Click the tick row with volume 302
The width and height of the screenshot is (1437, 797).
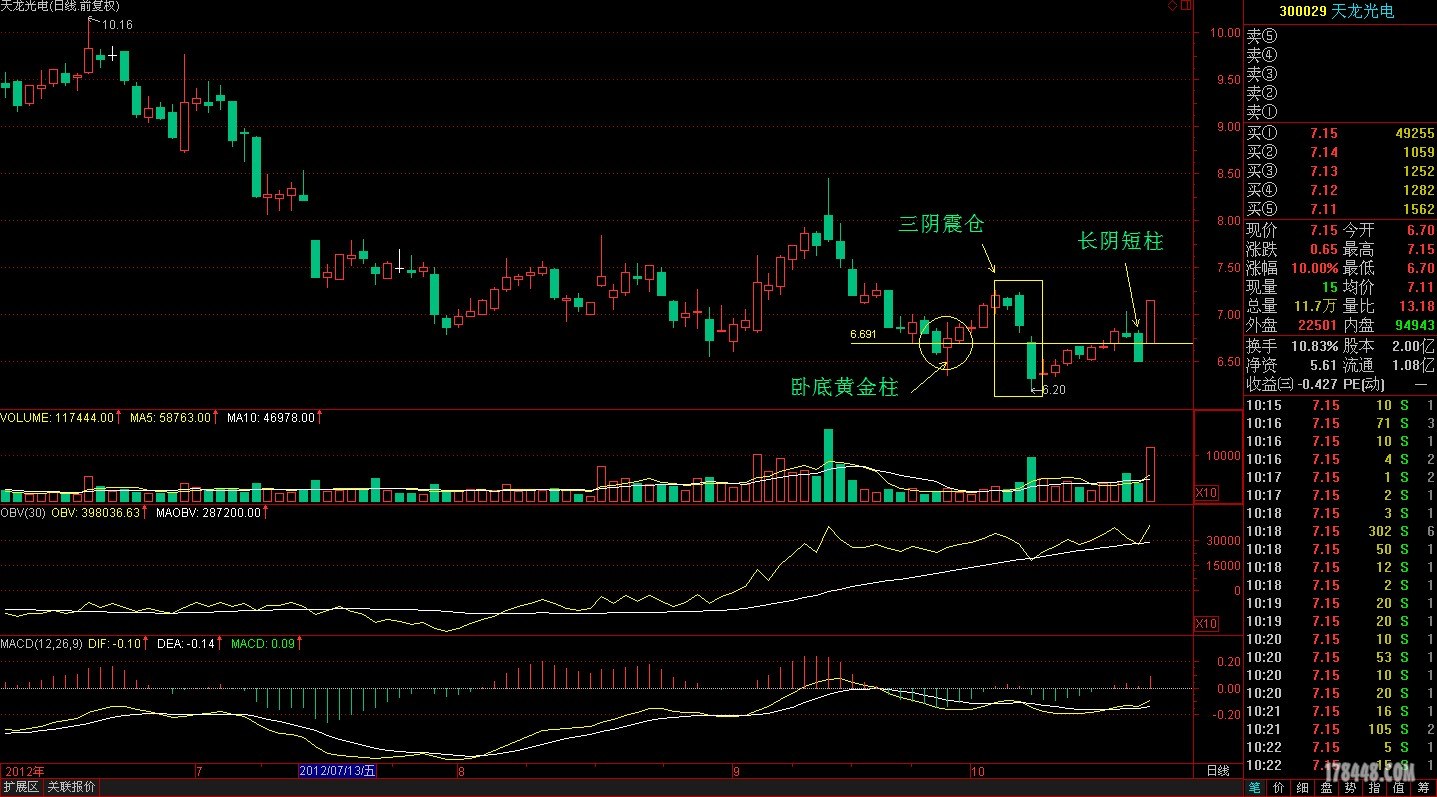1340,531
